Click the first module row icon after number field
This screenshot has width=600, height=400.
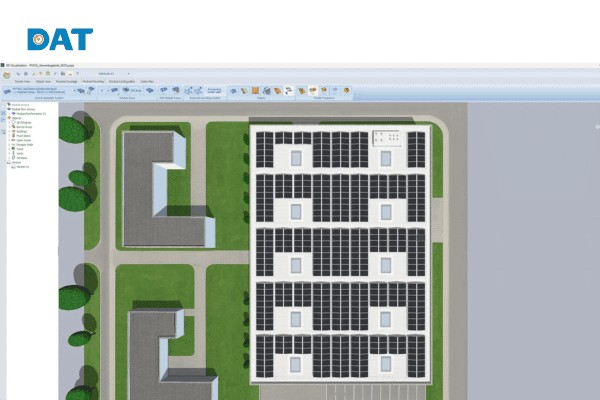[114, 90]
